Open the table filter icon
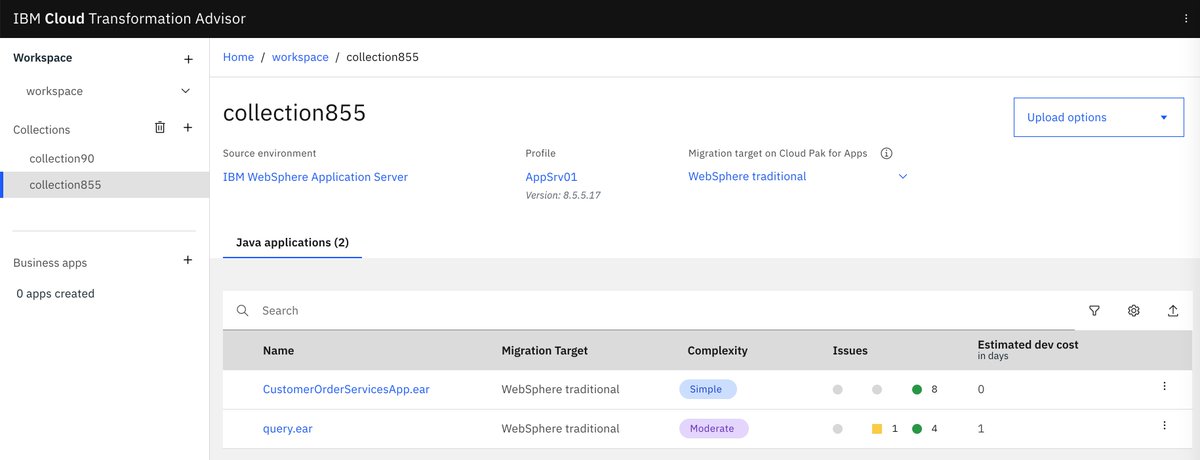This screenshot has height=460, width=1200. [x=1094, y=311]
